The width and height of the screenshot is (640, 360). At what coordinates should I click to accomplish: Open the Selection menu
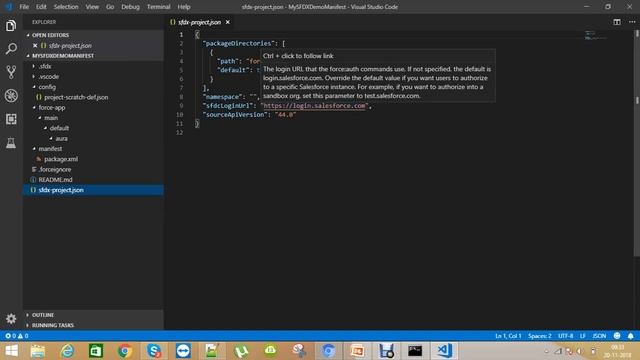pos(66,7)
